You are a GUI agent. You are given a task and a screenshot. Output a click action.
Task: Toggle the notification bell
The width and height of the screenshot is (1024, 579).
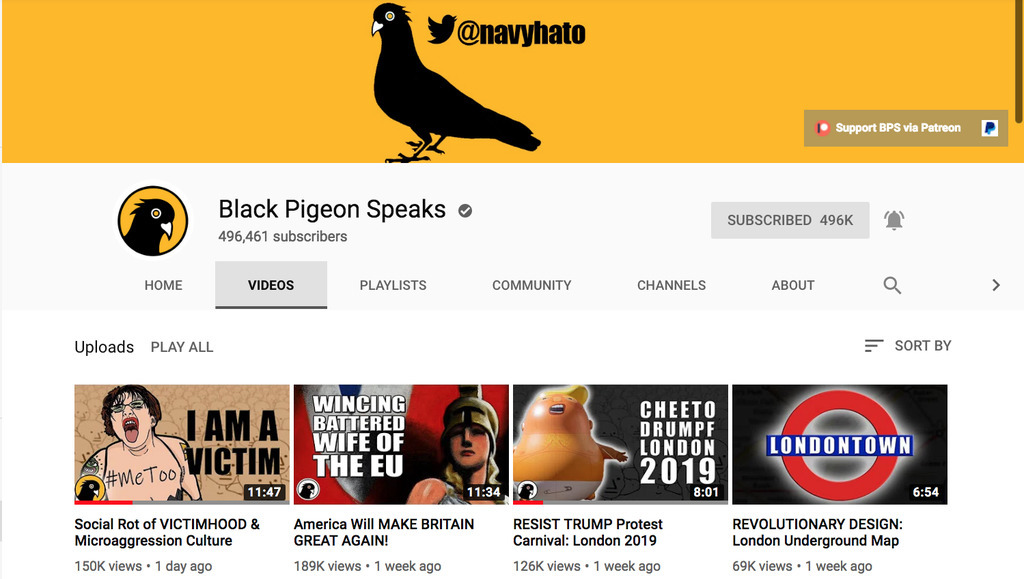point(894,220)
